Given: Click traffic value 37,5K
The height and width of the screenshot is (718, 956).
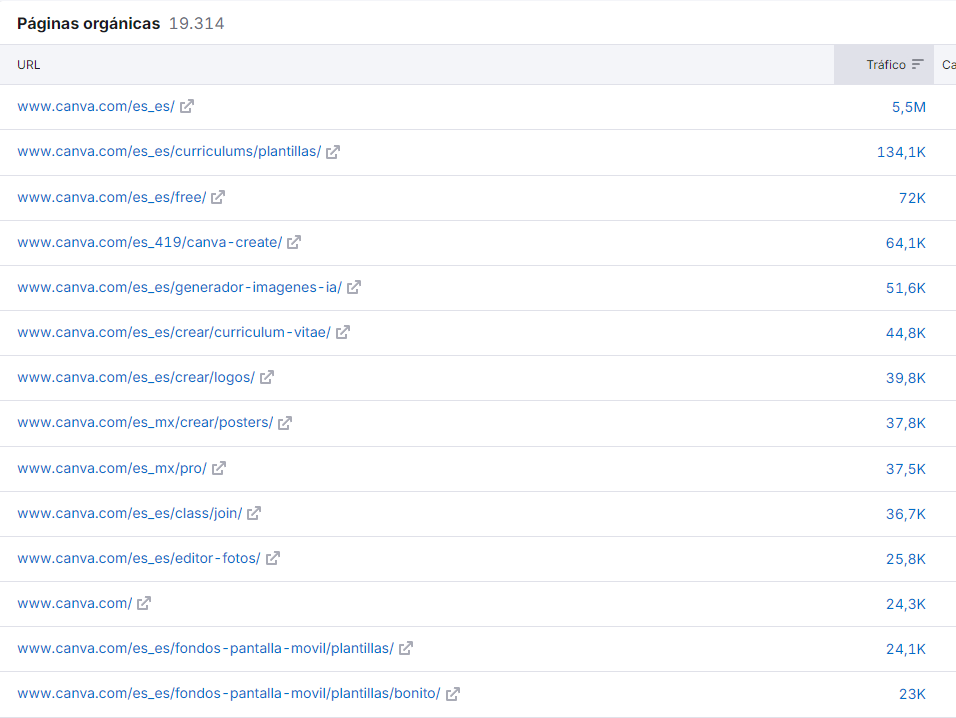Looking at the screenshot, I should 905,469.
